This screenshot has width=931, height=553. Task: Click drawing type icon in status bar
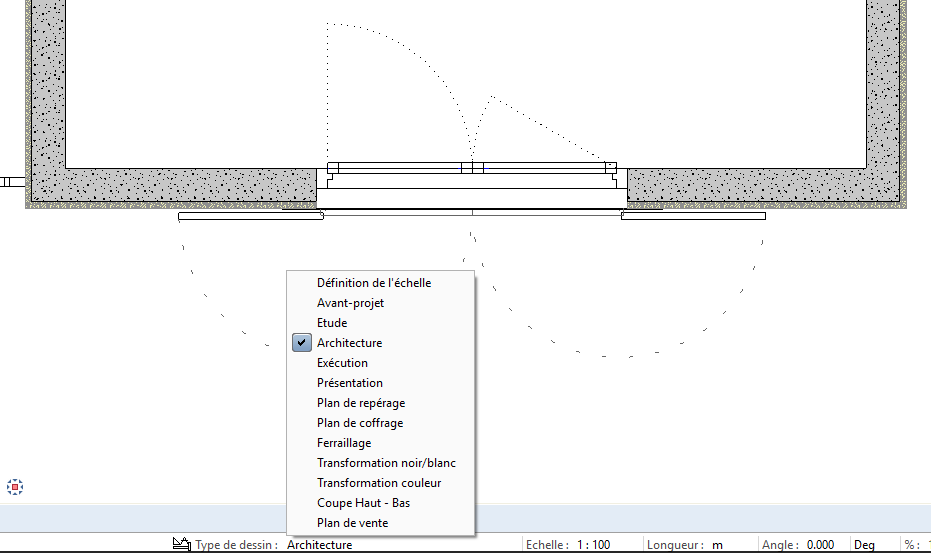182,543
